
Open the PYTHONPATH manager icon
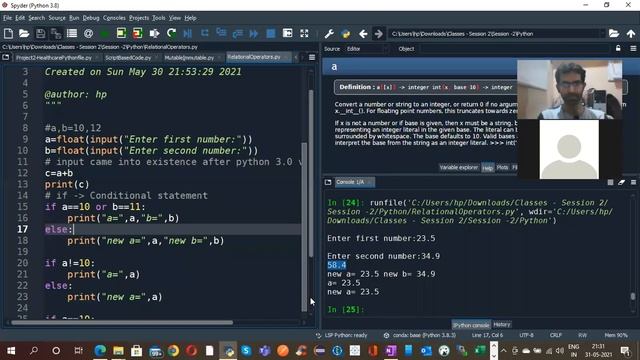[x=346, y=34]
